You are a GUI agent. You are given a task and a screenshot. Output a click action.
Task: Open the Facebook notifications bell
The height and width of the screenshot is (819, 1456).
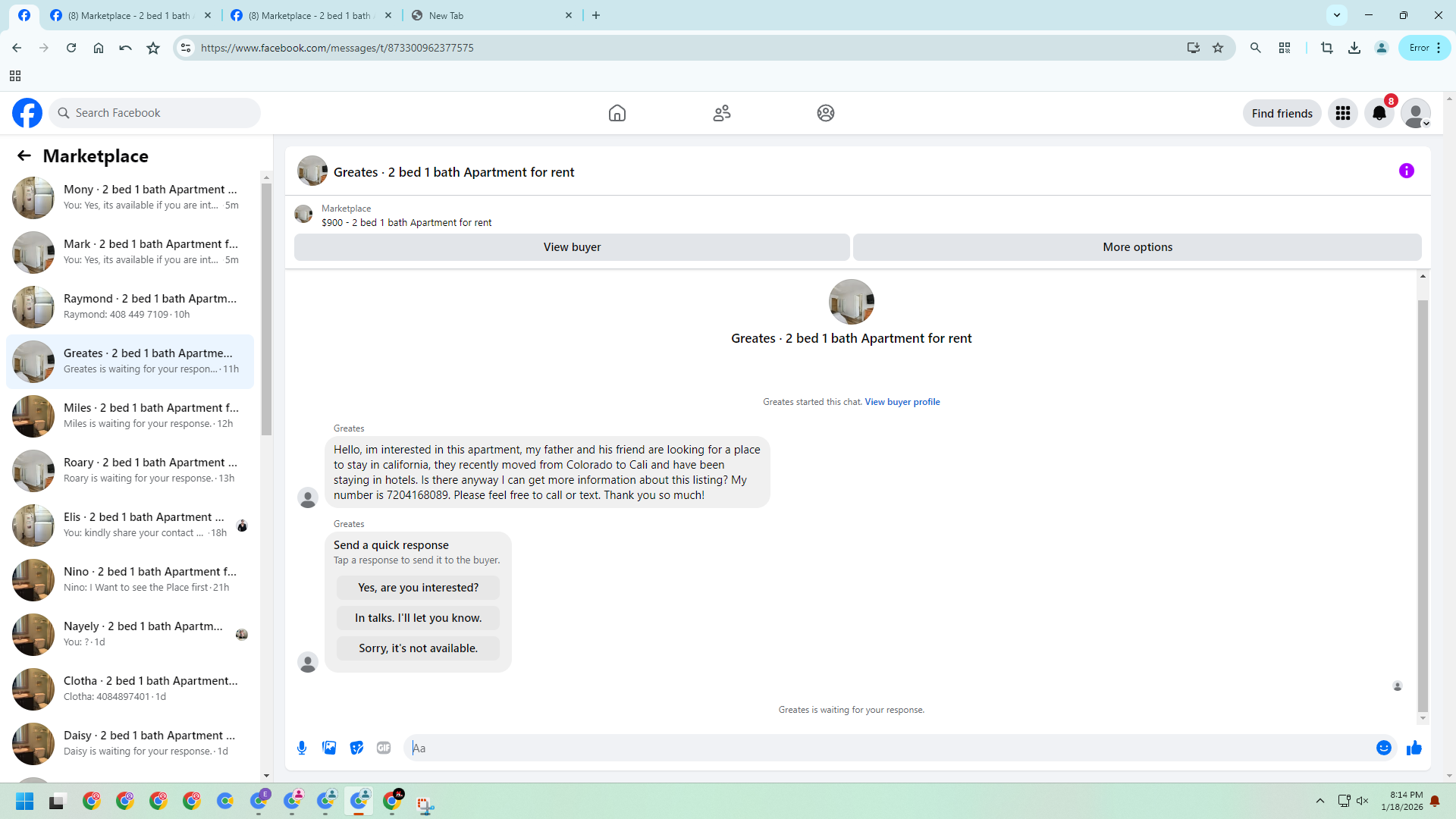tap(1379, 113)
